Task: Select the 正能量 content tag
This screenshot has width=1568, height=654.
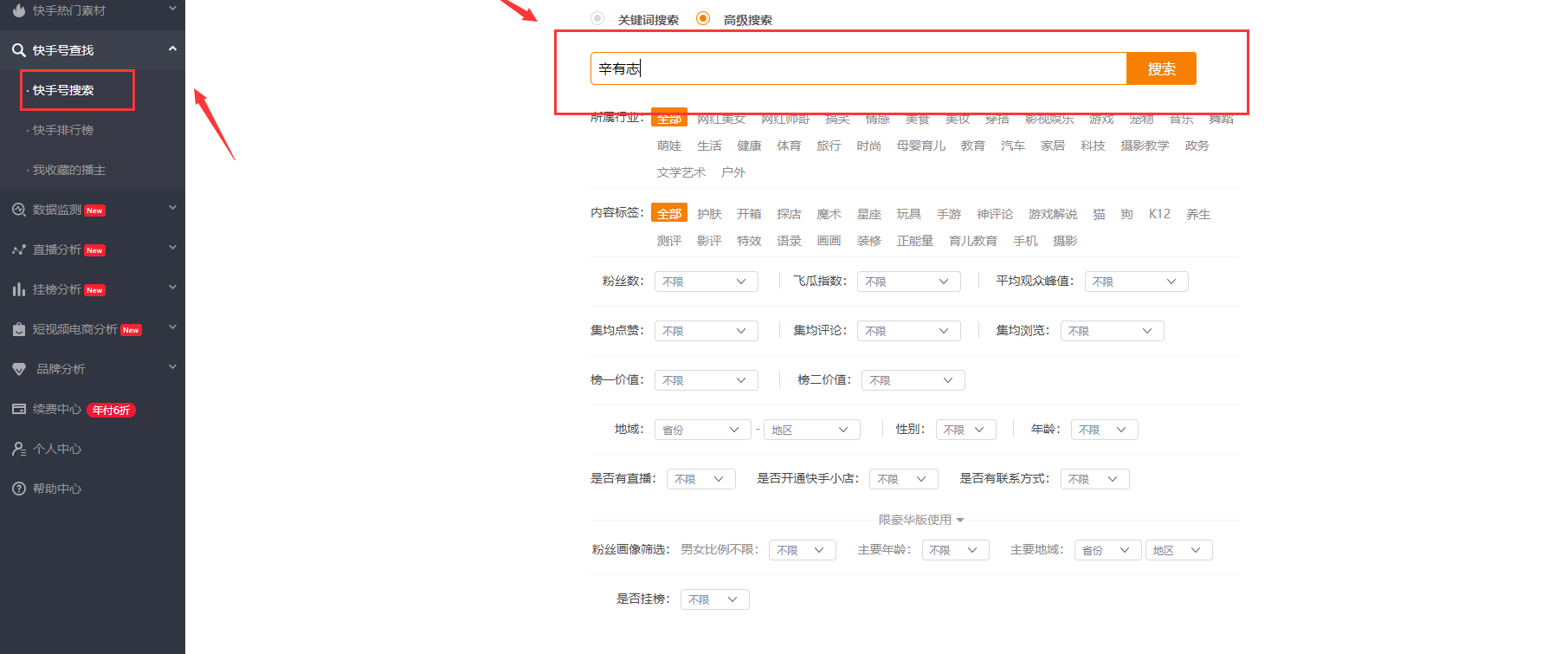Action: (915, 241)
